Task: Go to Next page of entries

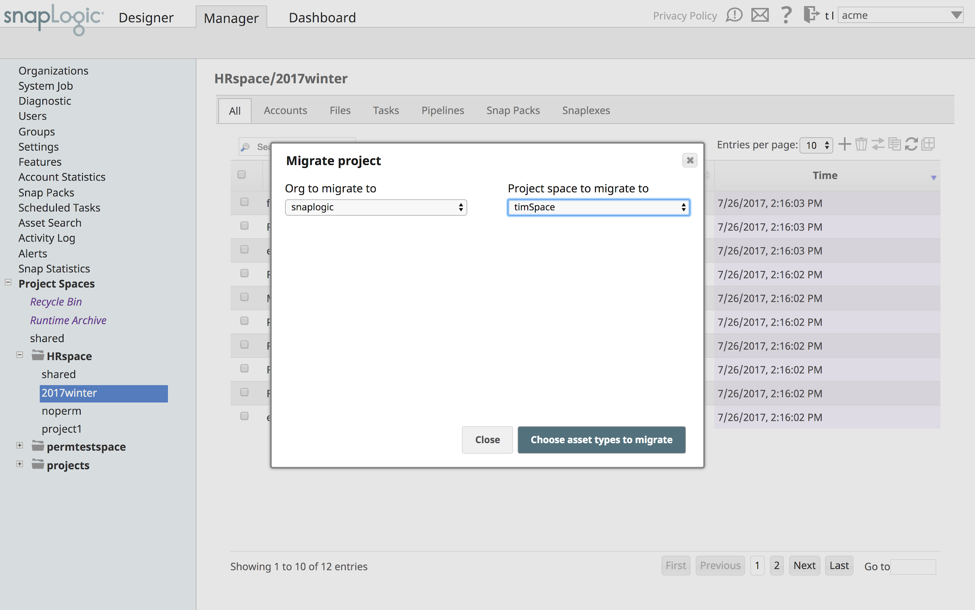Action: point(804,565)
